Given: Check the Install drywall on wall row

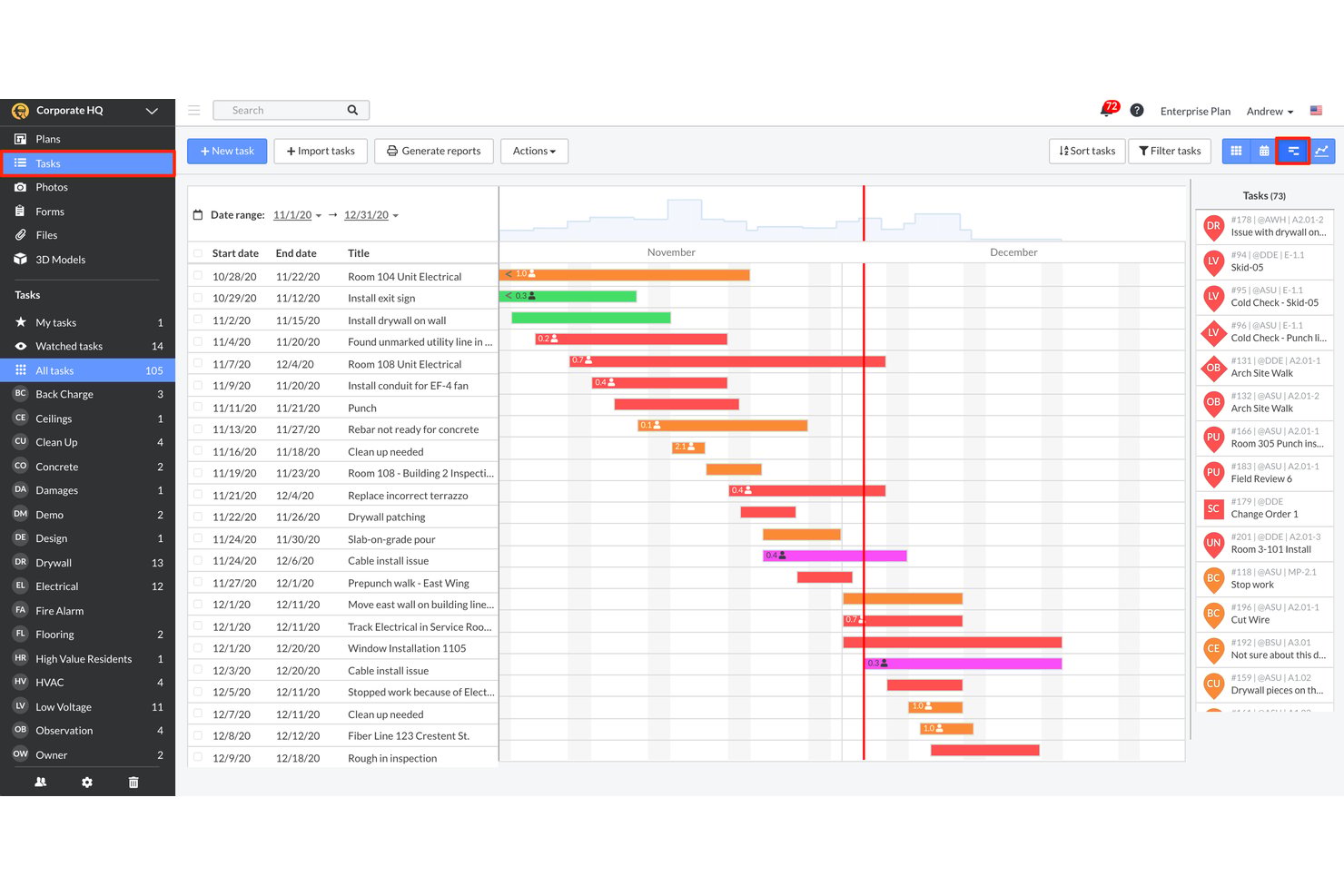Looking at the screenshot, I should 198,320.
